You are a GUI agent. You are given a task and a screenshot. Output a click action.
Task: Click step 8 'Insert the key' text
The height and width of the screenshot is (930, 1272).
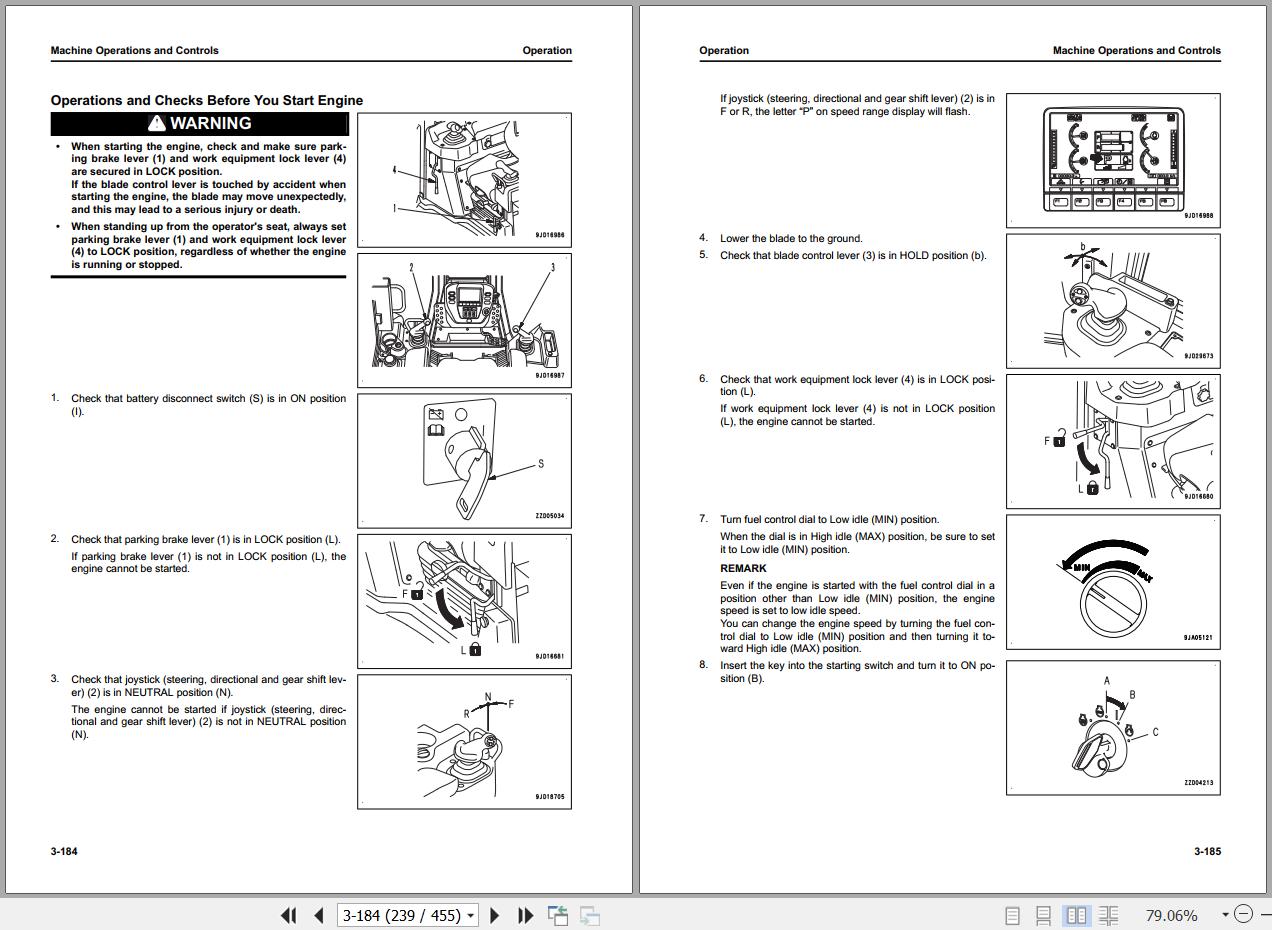point(857,672)
